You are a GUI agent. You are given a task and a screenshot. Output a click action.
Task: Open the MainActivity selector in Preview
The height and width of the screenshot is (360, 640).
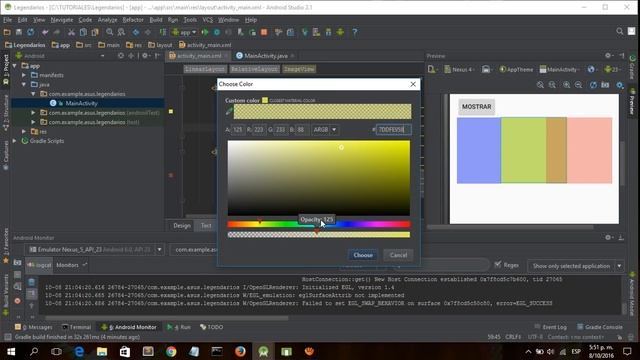pos(559,70)
